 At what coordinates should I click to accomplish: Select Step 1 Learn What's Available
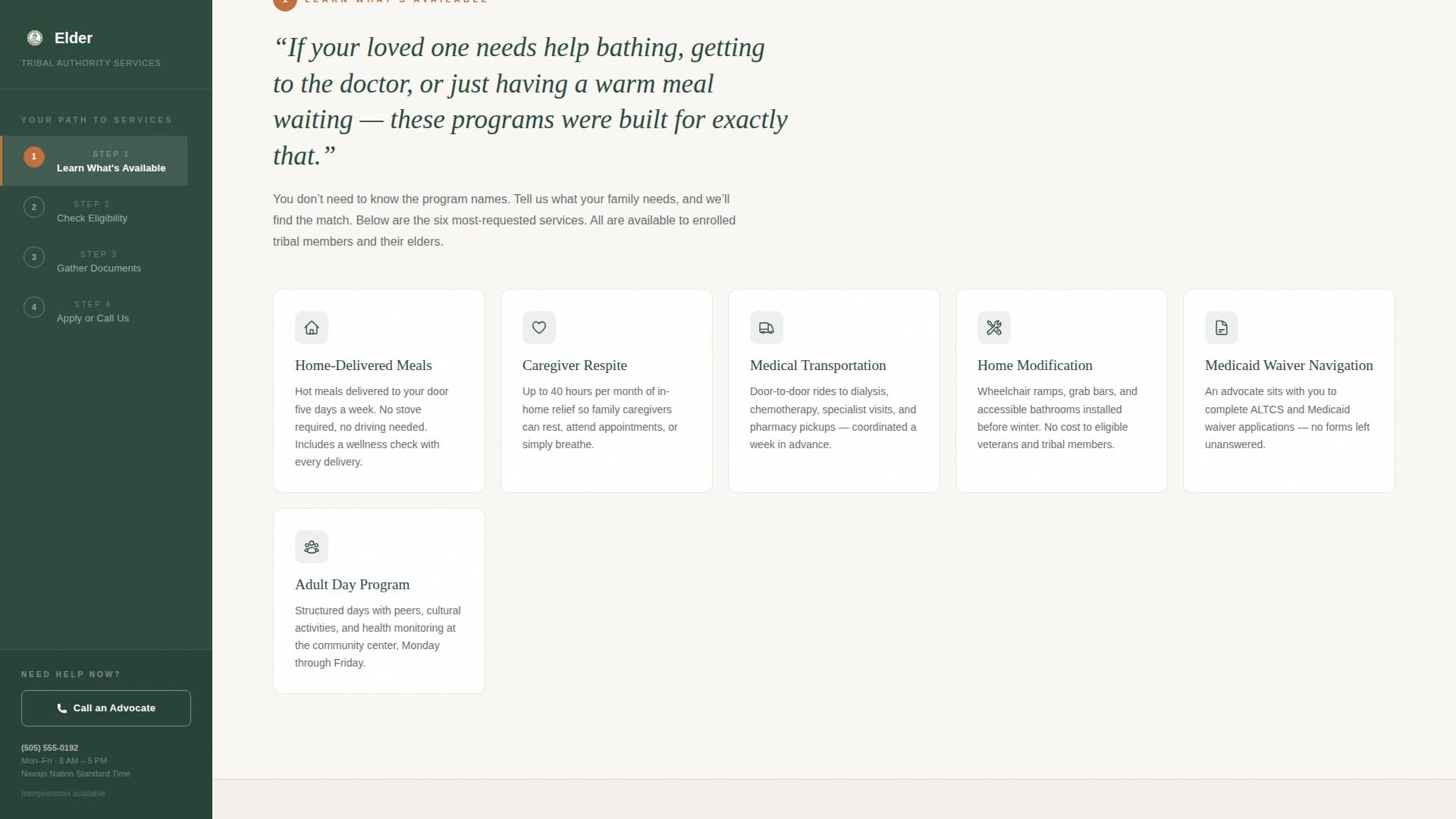pos(111,162)
